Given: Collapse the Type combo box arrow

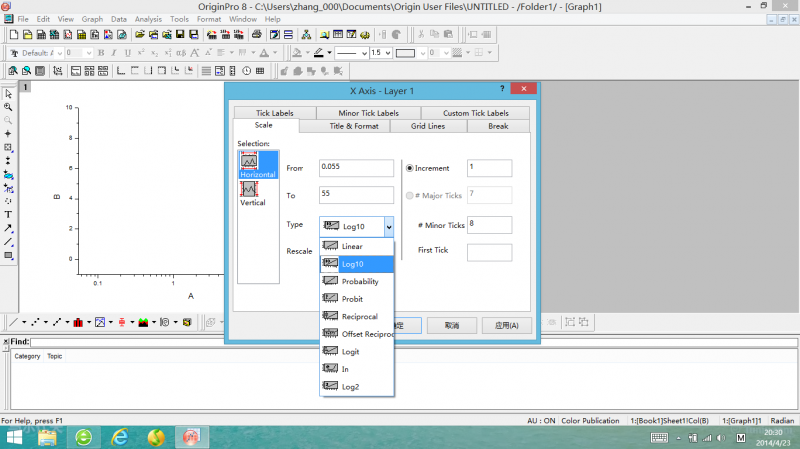Looking at the screenshot, I should point(388,226).
